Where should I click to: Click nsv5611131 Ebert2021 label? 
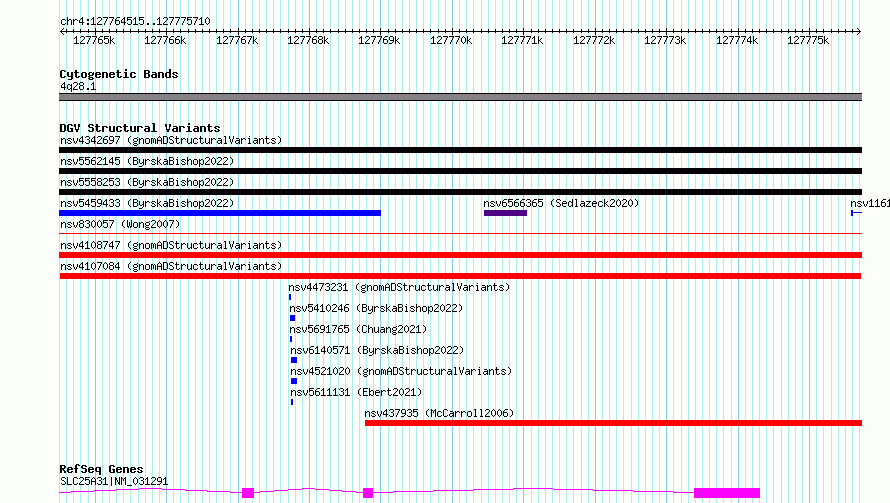[x=356, y=392]
